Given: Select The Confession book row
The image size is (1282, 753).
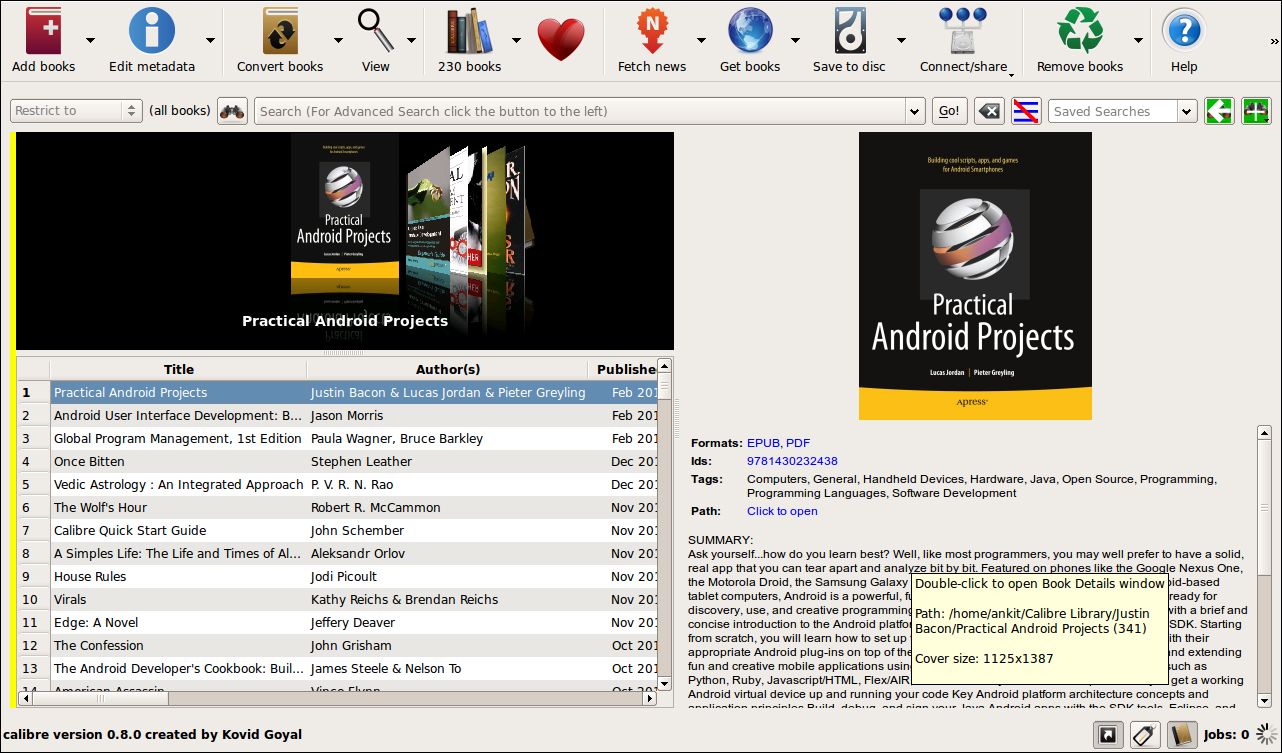Looking at the screenshot, I should coord(338,645).
